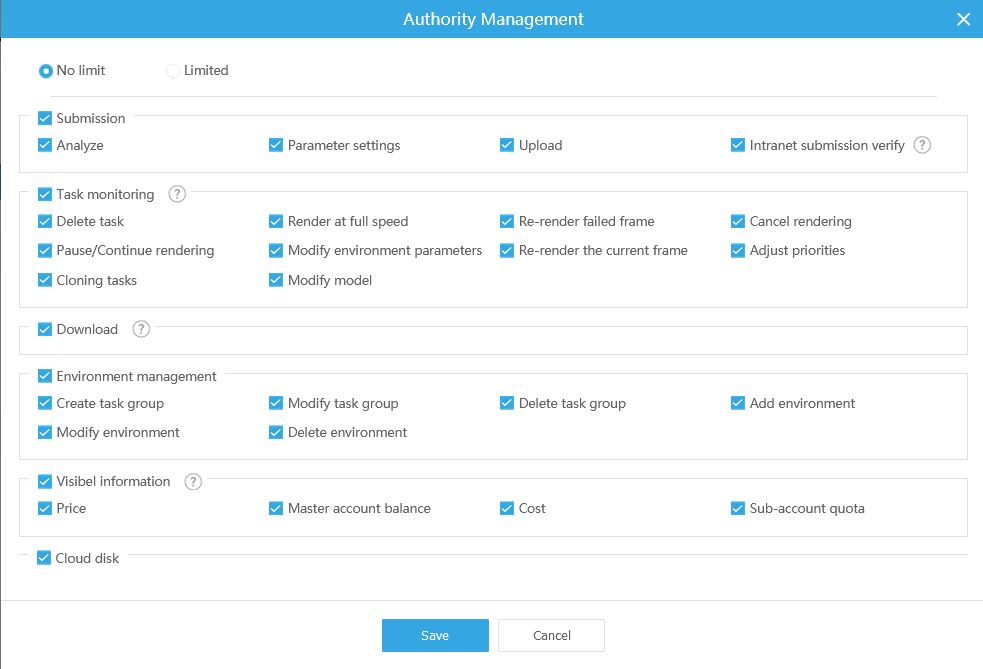This screenshot has width=983, height=669.
Task: Uncheck the Submission group checkbox
Action: click(45, 118)
